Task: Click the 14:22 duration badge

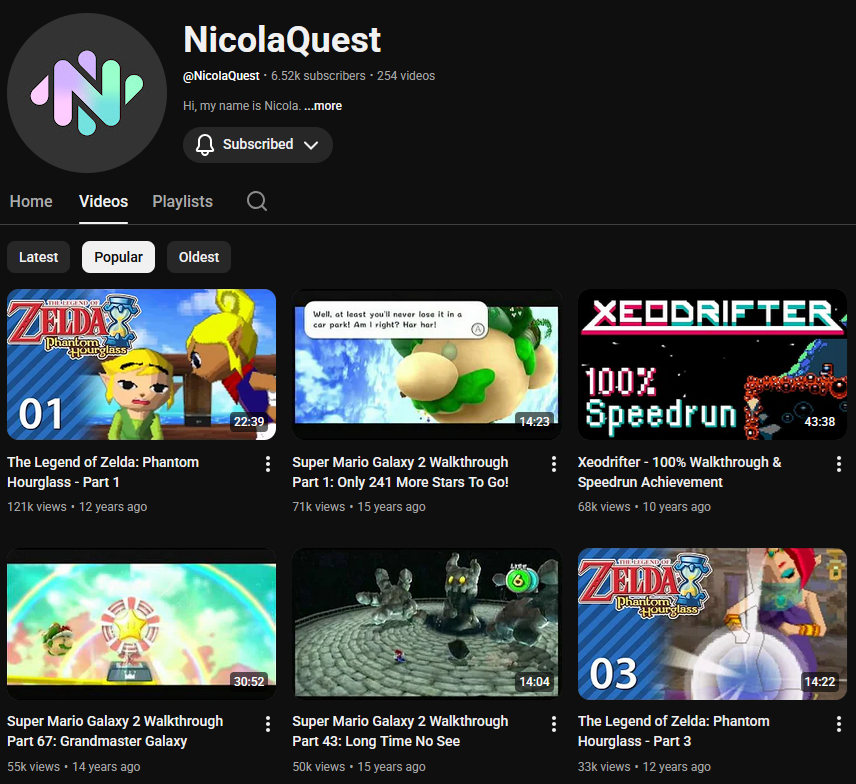Action: click(819, 681)
